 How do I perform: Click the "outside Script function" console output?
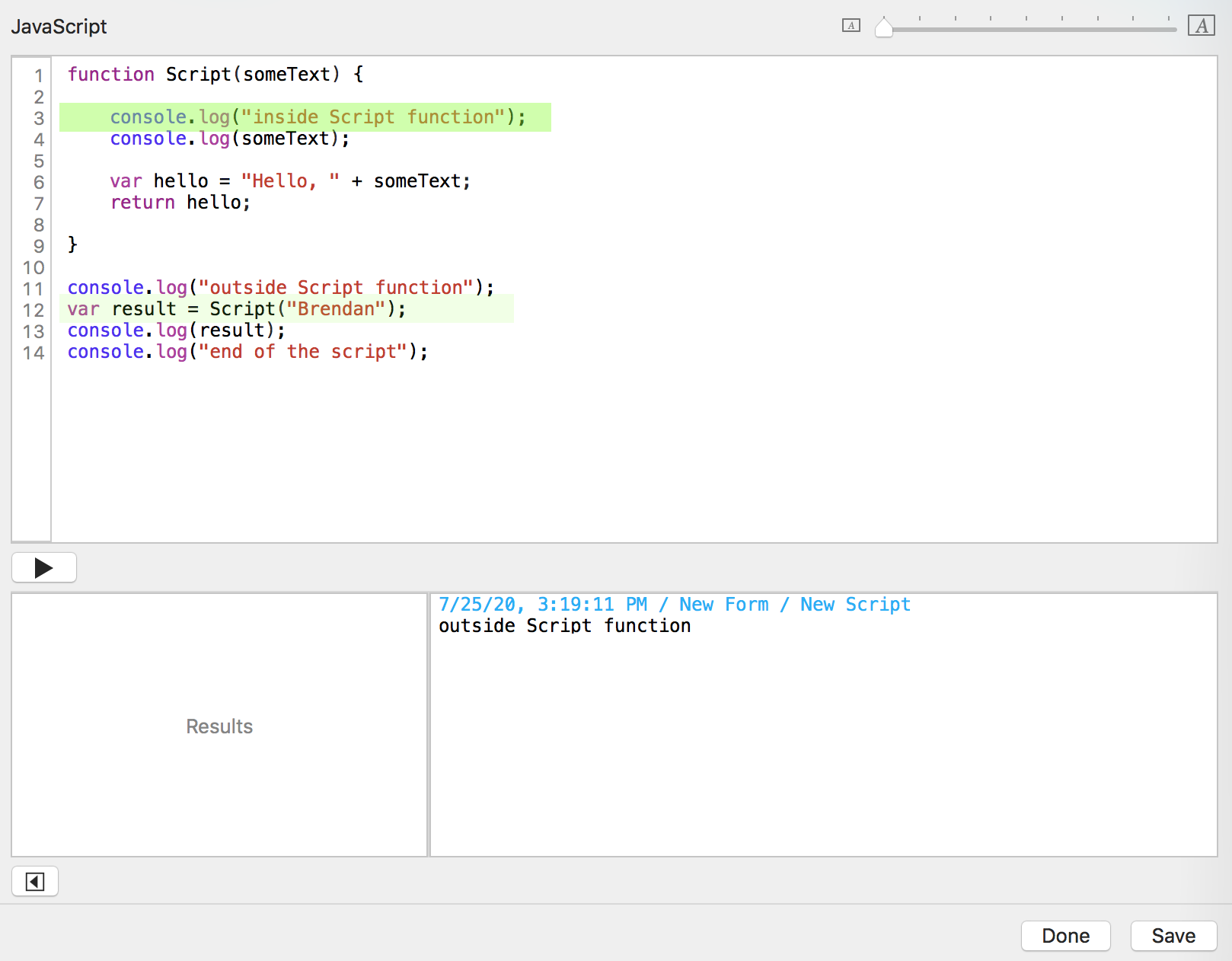564,626
